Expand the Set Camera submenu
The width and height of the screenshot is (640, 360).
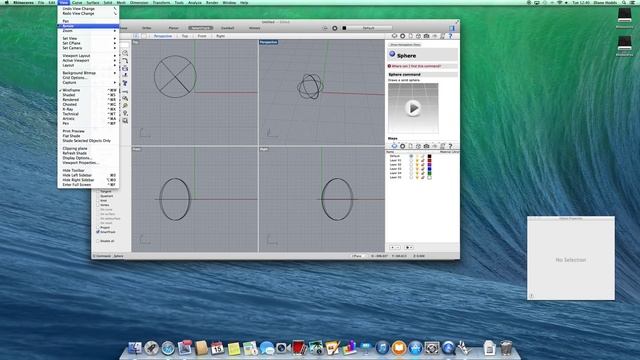click(x=88, y=48)
